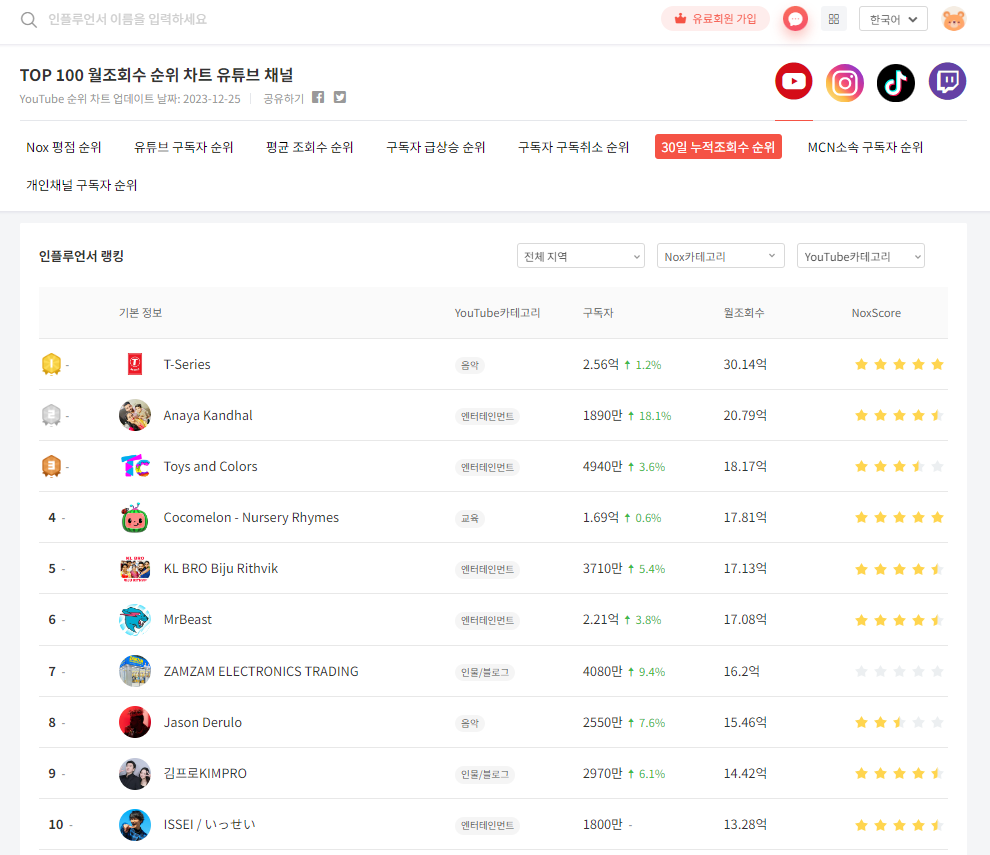The height and width of the screenshot is (855, 990).
Task: Select the Nox 평점 순위 tab
Action: point(64,147)
